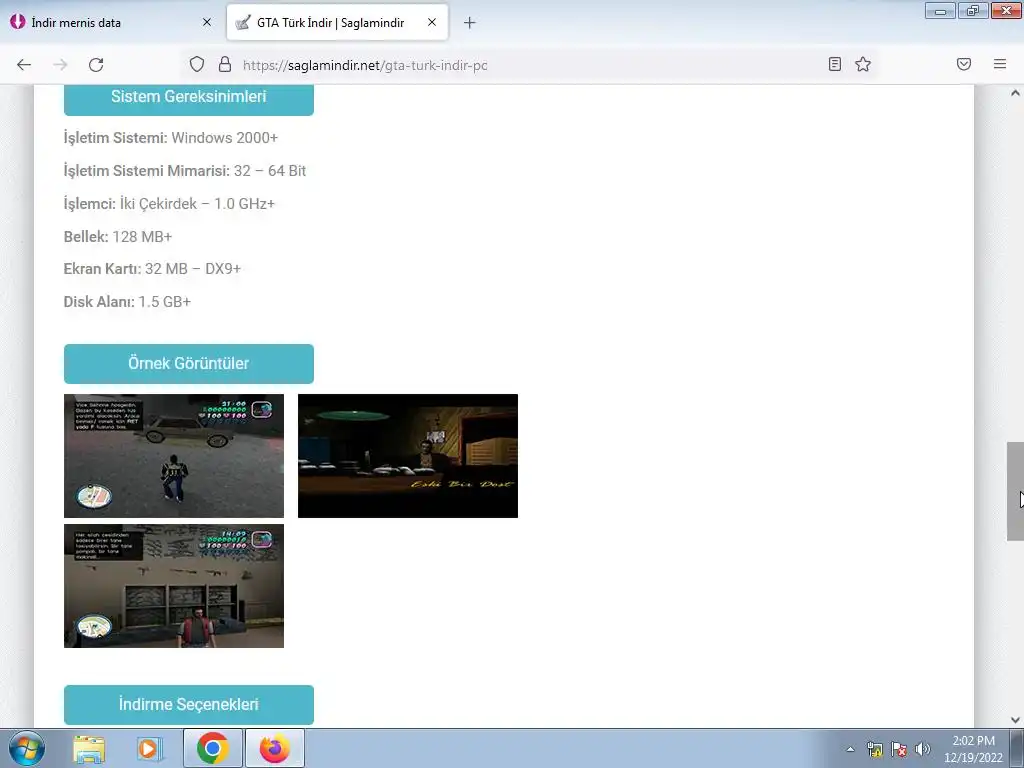Select 'İşletim Sistemi: Windows 2000+' text
This screenshot has width=1024, height=768.
(171, 138)
